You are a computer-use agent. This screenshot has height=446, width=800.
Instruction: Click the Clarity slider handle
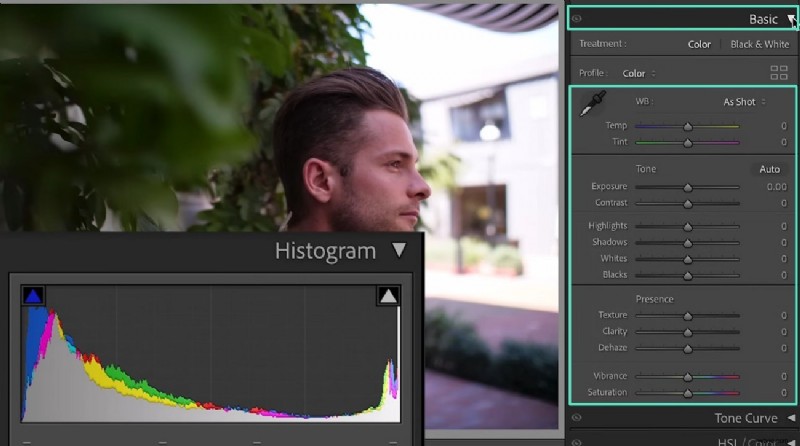[x=688, y=332]
